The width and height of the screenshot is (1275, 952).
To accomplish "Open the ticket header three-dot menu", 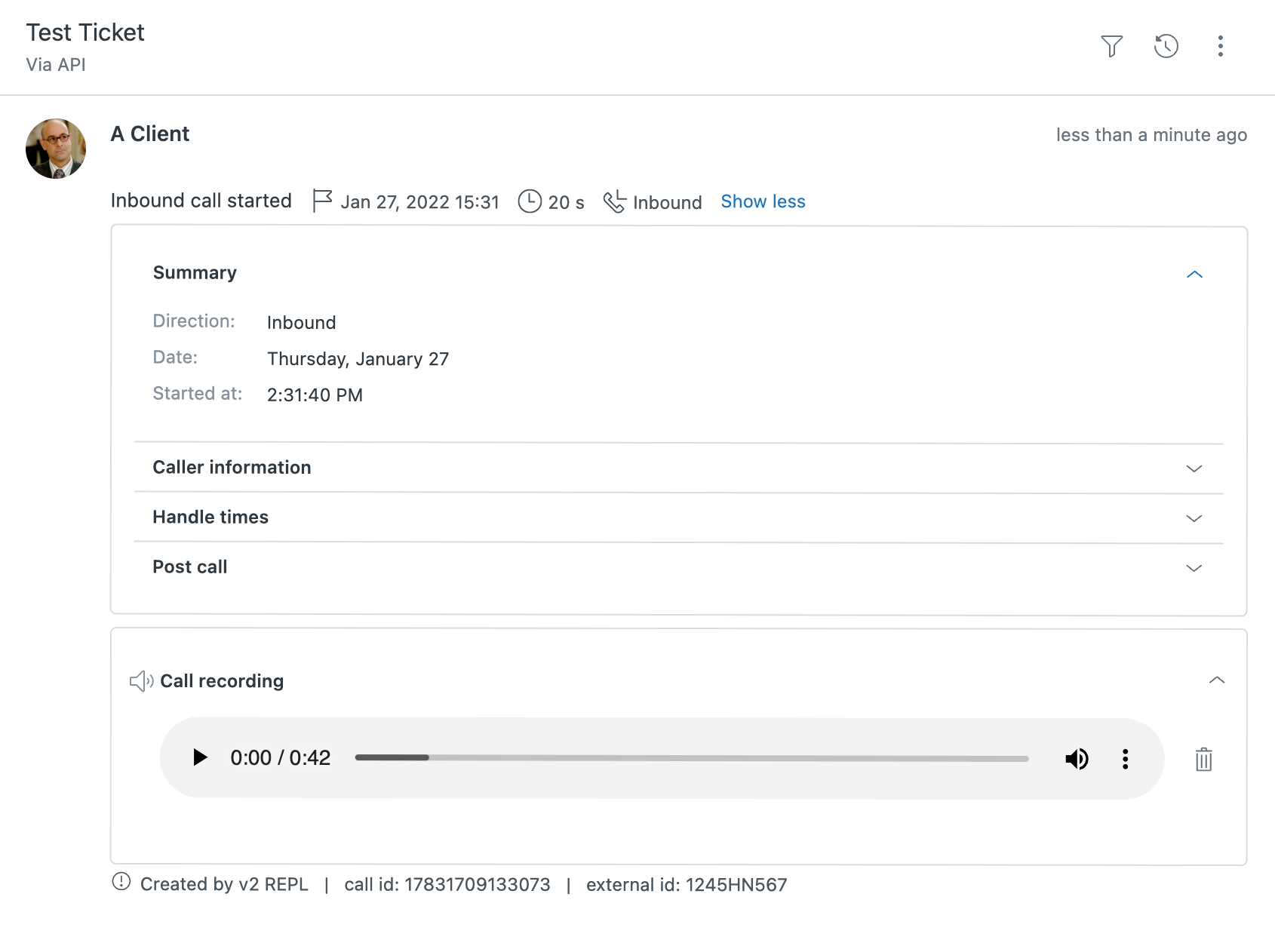I will coord(1220,46).
